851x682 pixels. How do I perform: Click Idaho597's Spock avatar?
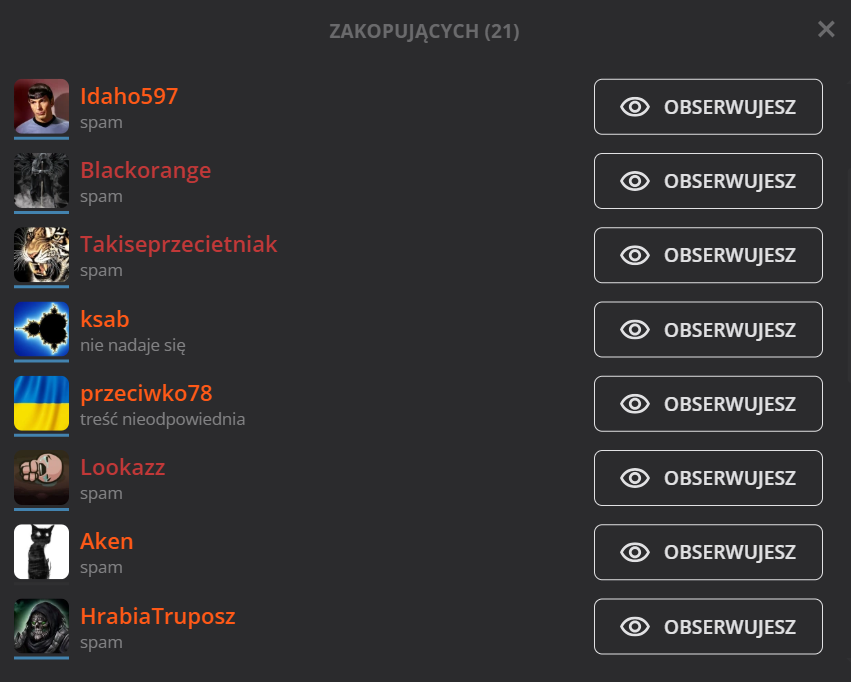pyautogui.click(x=41, y=106)
